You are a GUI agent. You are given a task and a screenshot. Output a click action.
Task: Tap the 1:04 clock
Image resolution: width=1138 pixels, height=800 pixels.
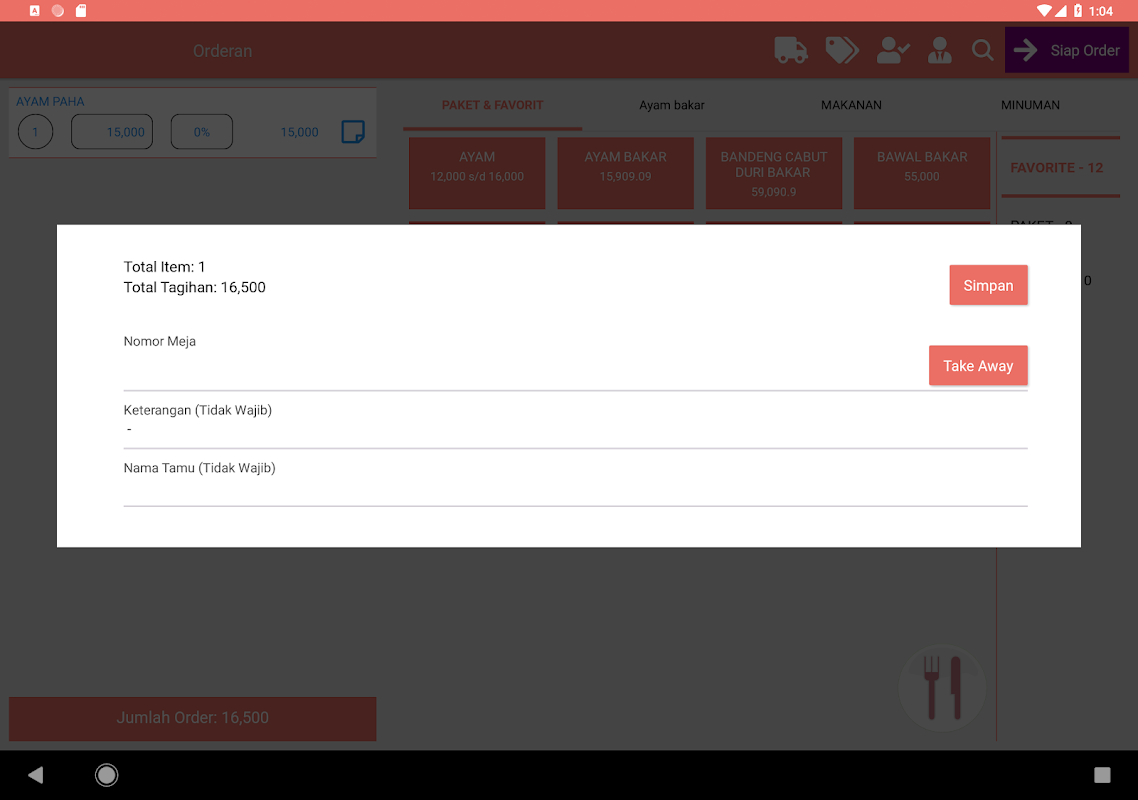pos(1100,11)
